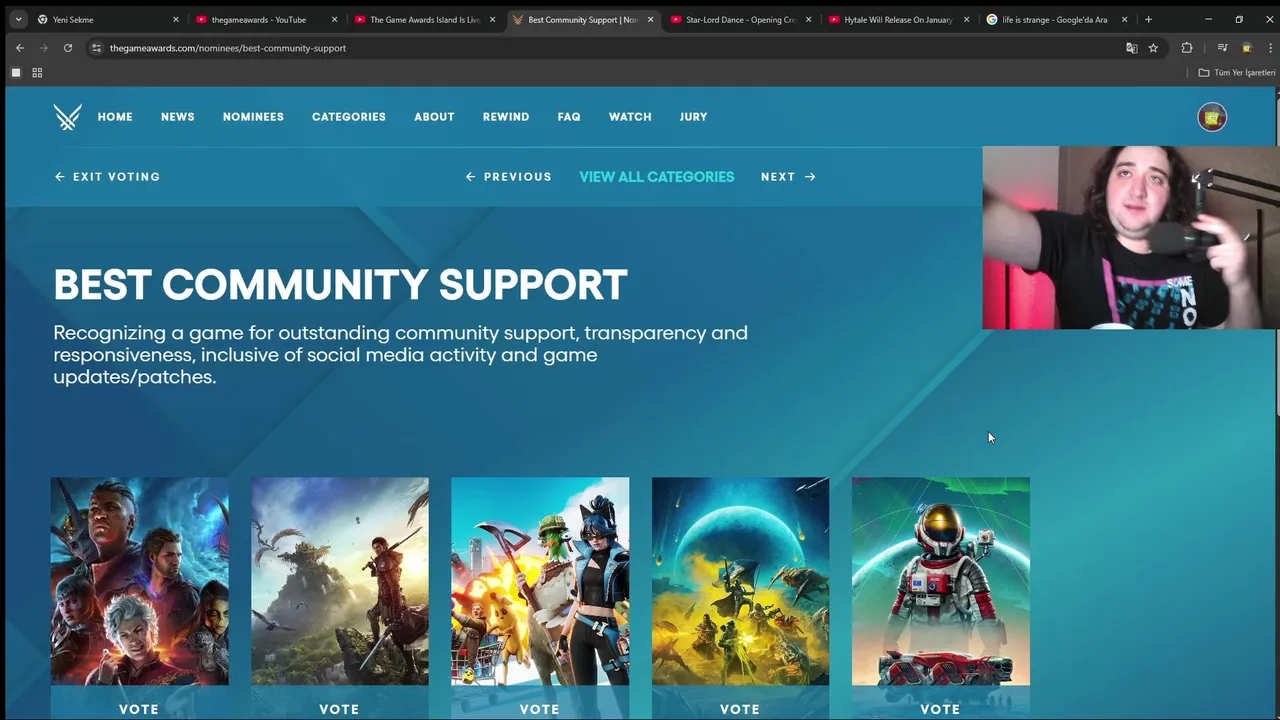Open the apps grid icon in bookmarks bar
Screen dimensions: 1280x720
tap(37, 72)
